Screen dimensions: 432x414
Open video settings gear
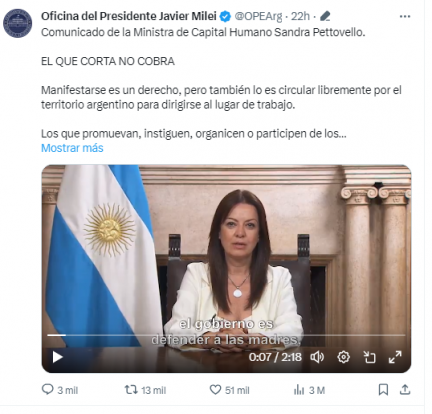[343, 357]
